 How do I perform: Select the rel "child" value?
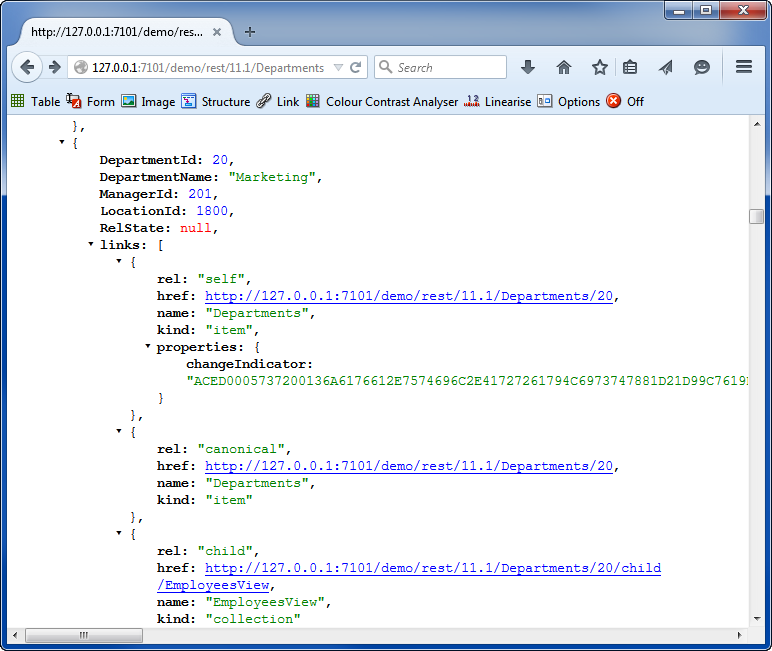[x=225, y=551]
